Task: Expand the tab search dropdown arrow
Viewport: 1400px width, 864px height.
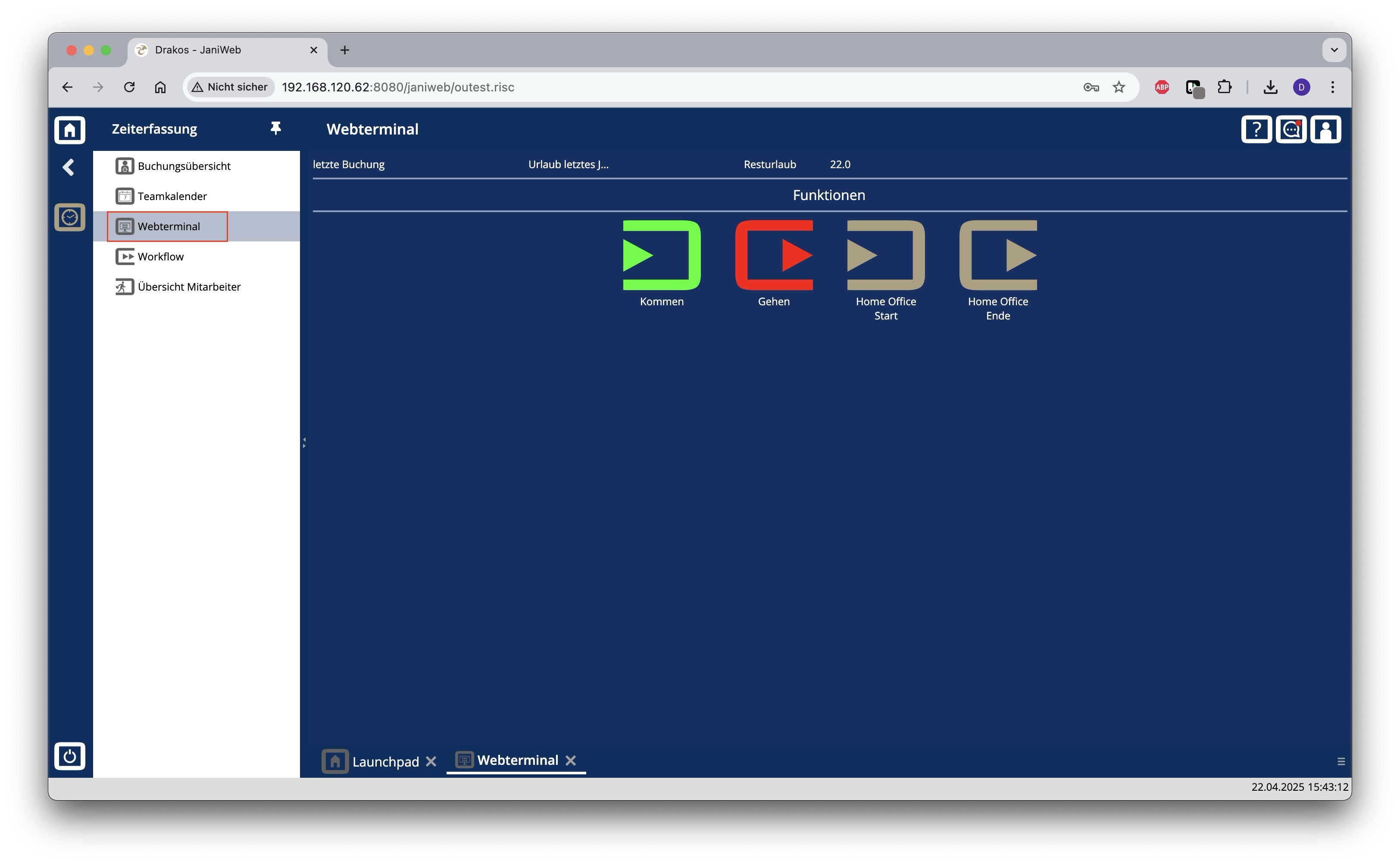Action: 1334,50
